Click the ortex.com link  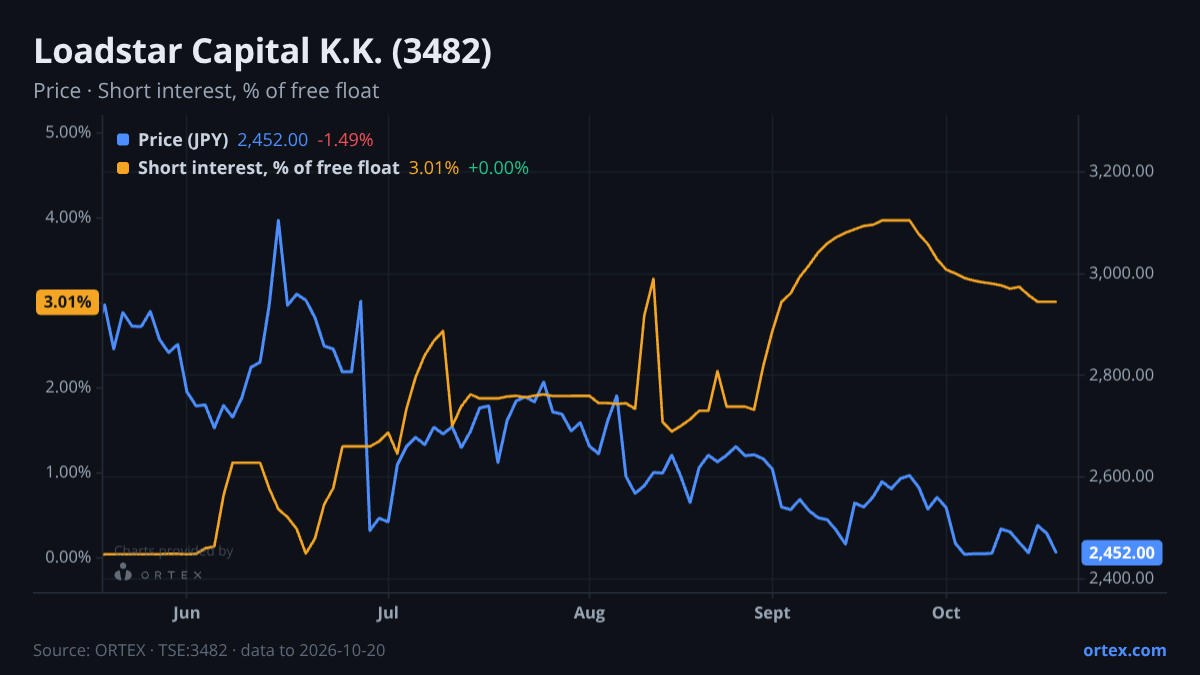click(1124, 650)
